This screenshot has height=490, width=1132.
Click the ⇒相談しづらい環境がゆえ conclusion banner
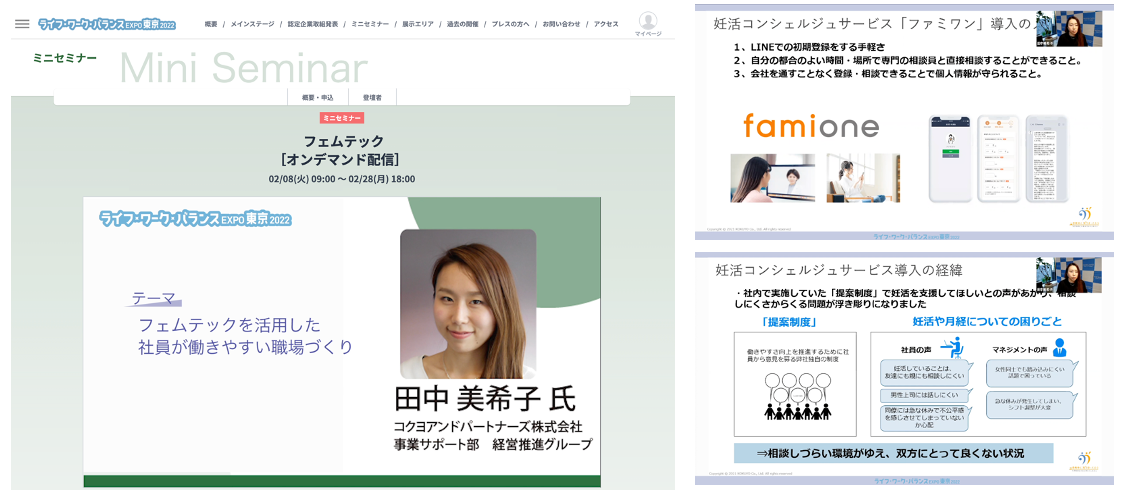click(894, 453)
